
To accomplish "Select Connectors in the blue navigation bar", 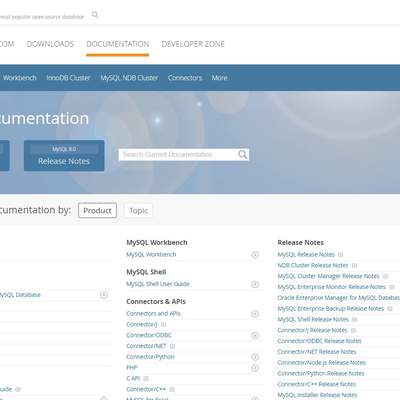I will tap(185, 78).
